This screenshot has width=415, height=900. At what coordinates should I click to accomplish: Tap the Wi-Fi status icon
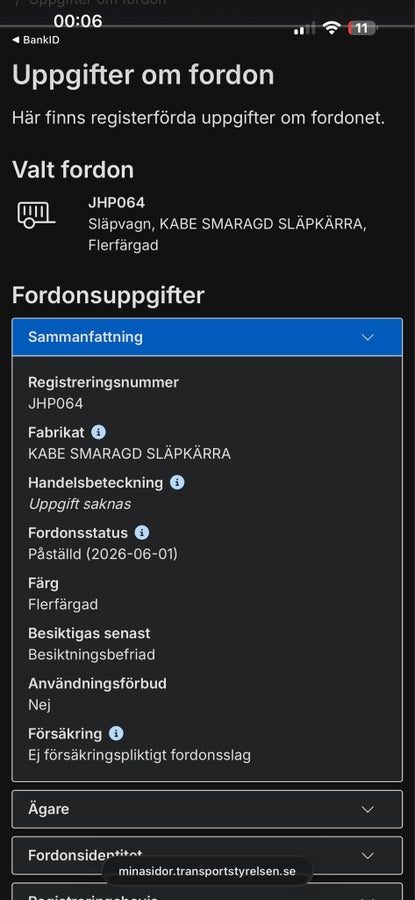[332, 28]
